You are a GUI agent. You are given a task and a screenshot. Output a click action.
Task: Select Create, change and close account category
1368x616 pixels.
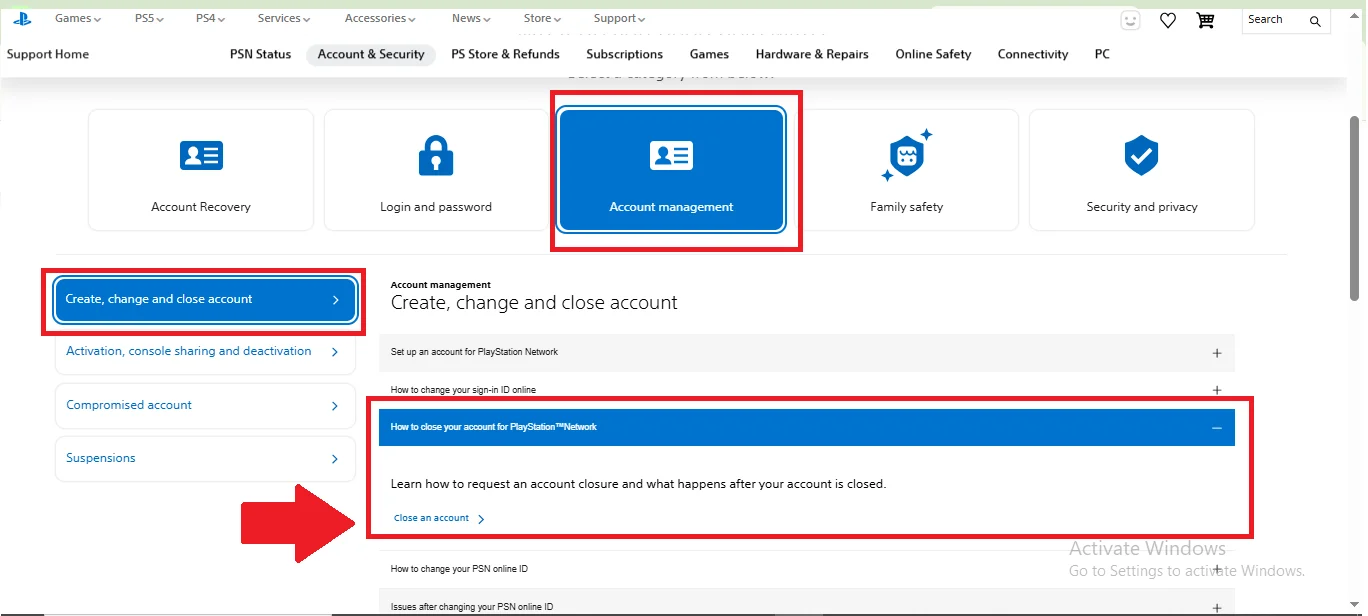point(205,300)
